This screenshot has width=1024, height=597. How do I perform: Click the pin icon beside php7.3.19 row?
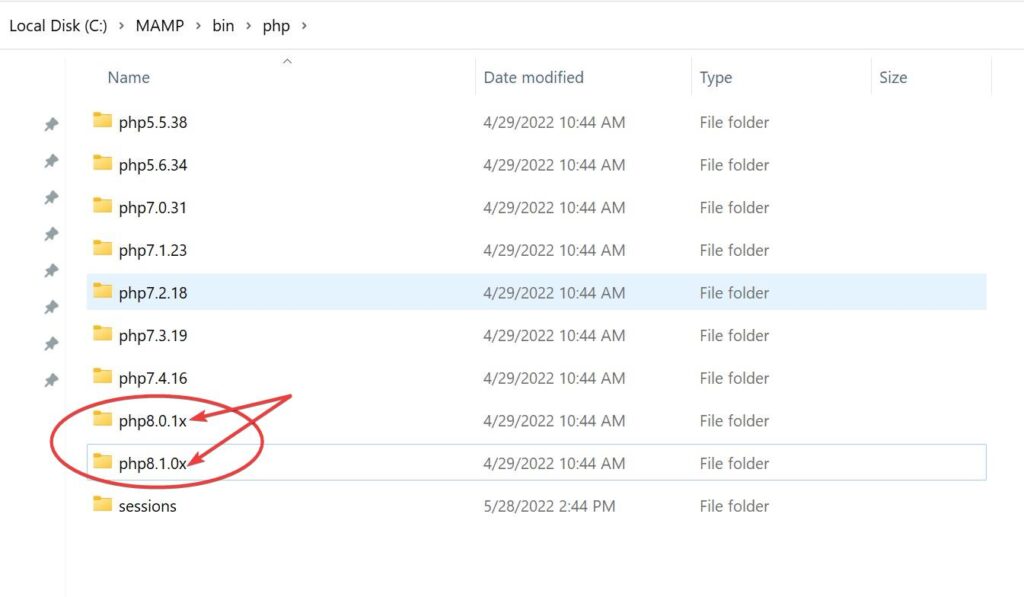point(51,307)
